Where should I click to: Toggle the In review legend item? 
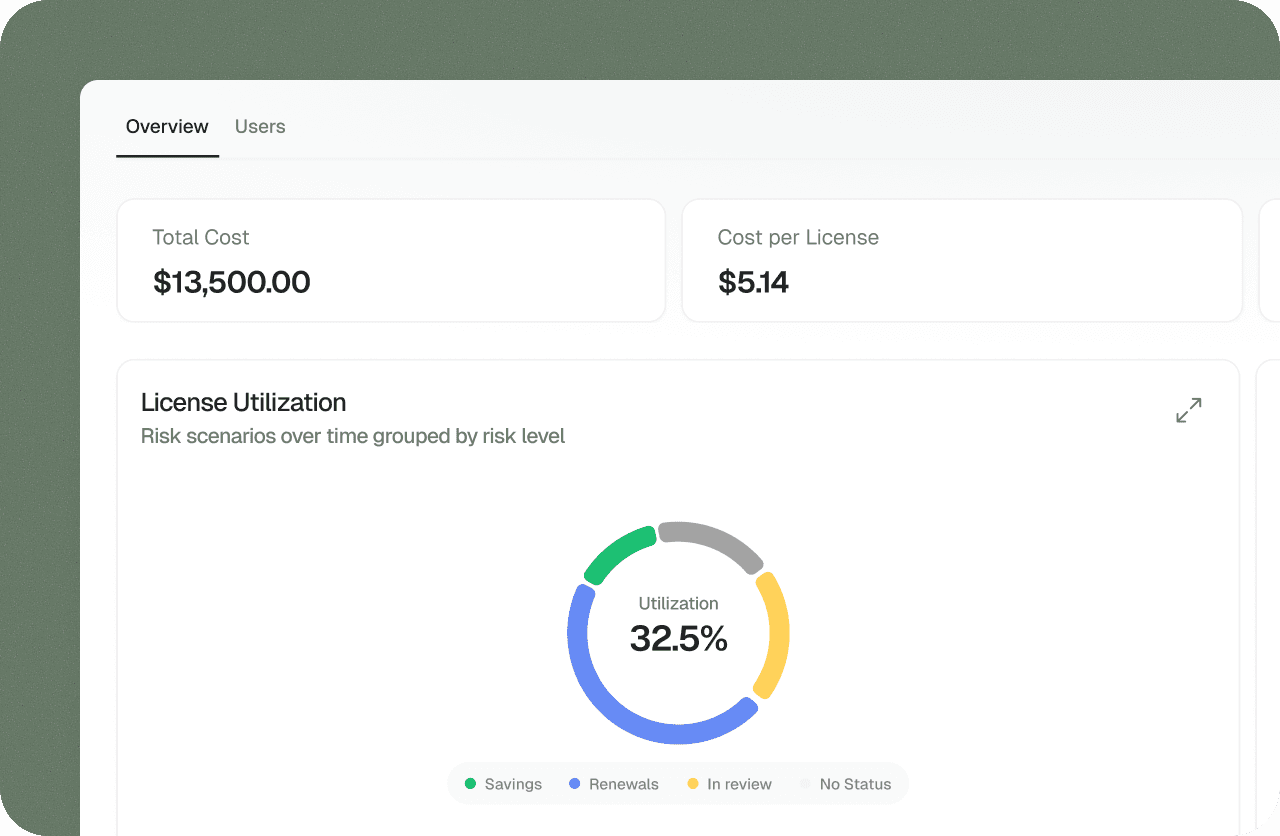(x=729, y=784)
